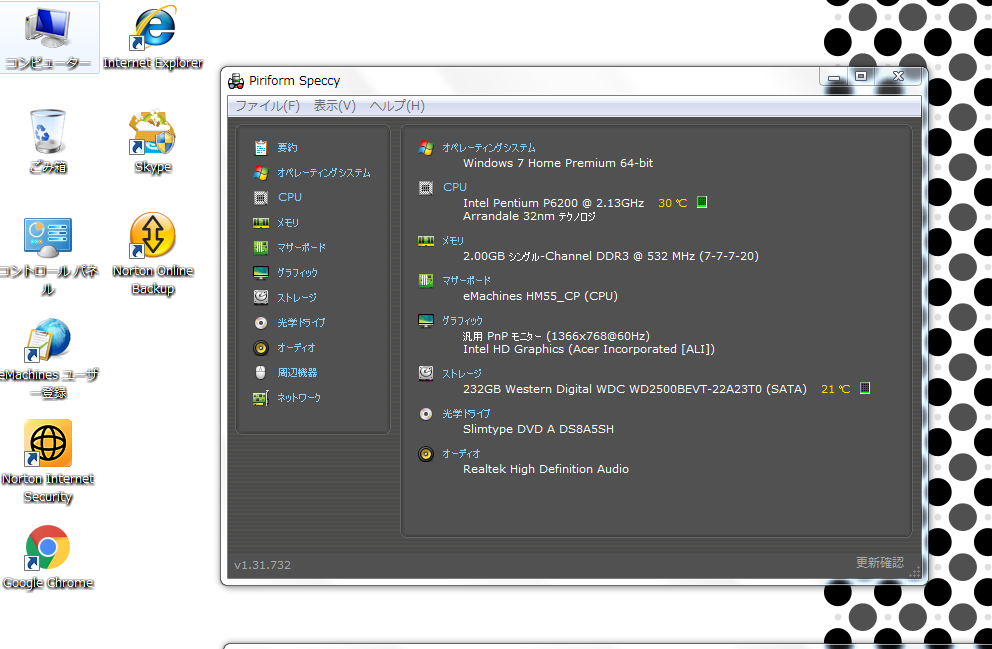Click メモリ heading link in summary pane

coord(453,240)
